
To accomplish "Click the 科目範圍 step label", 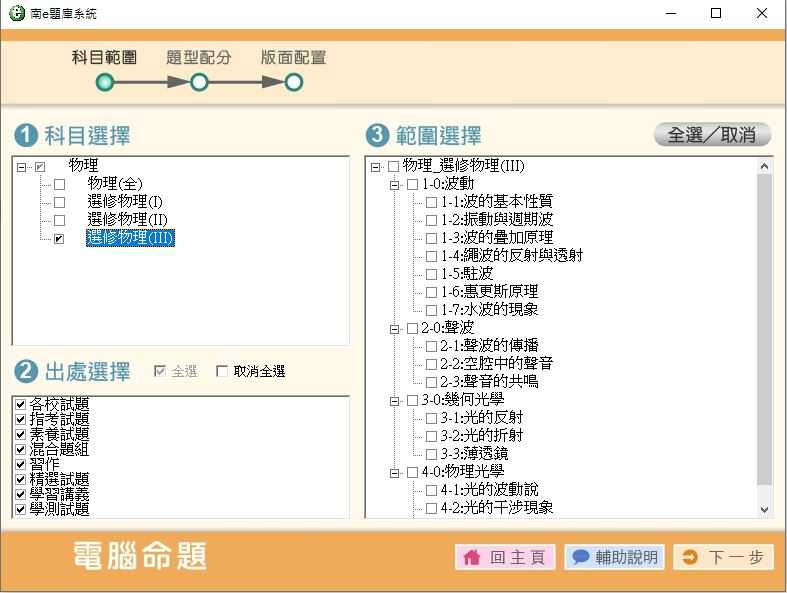I will coord(104,57).
